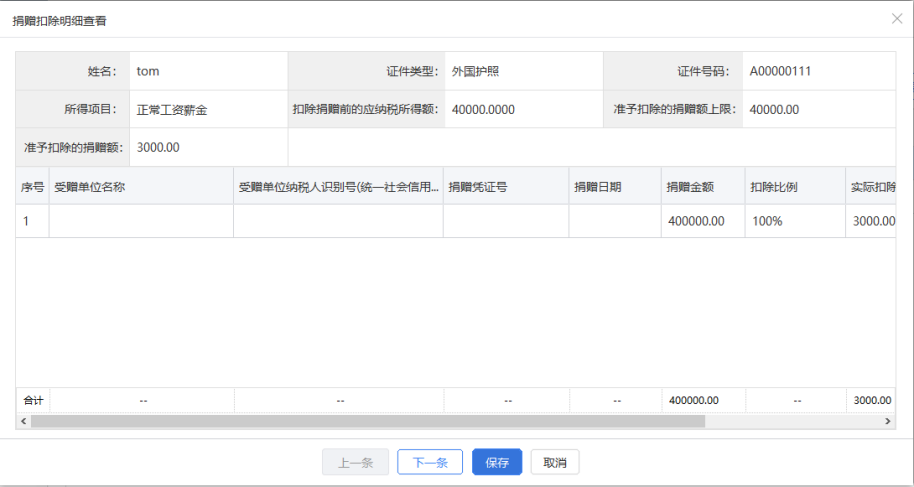Click the 3000.00 value in row 1

(874, 221)
